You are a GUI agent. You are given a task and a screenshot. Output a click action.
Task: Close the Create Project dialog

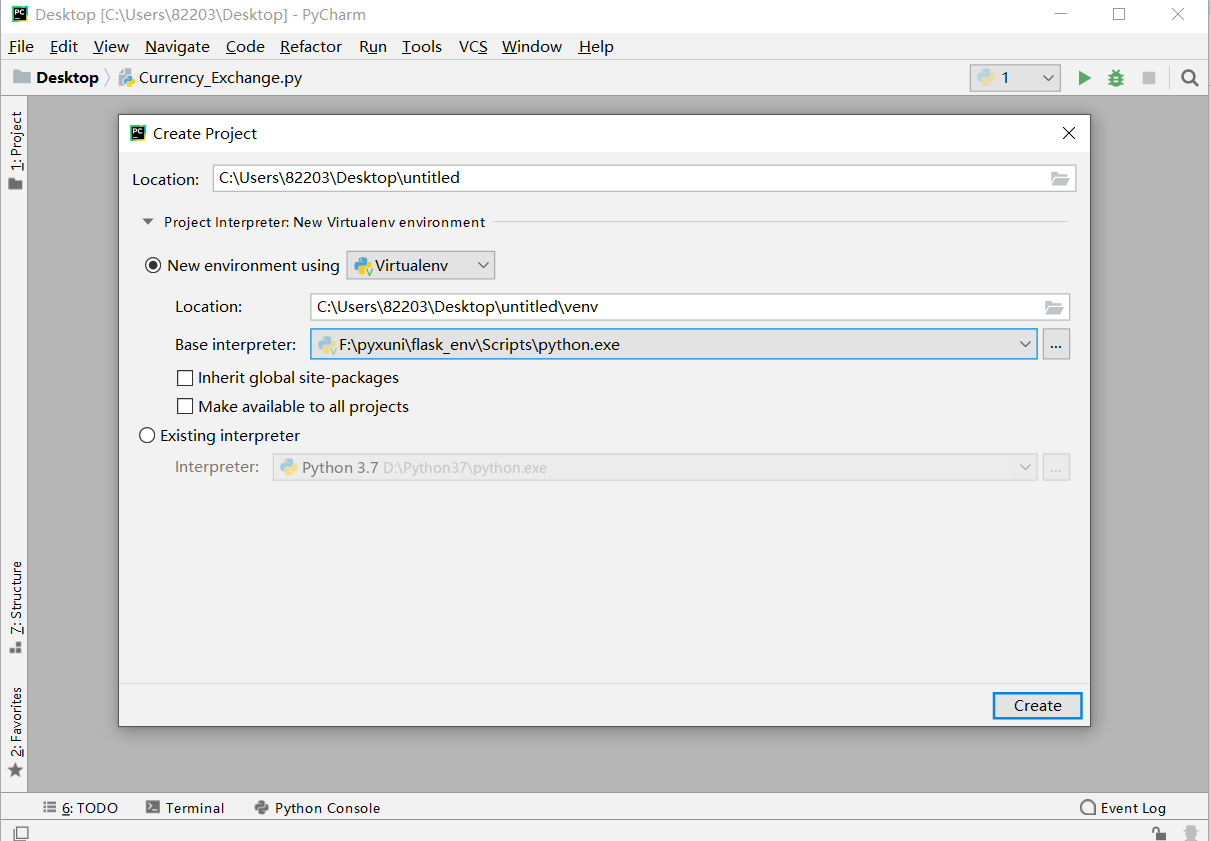coord(1069,133)
